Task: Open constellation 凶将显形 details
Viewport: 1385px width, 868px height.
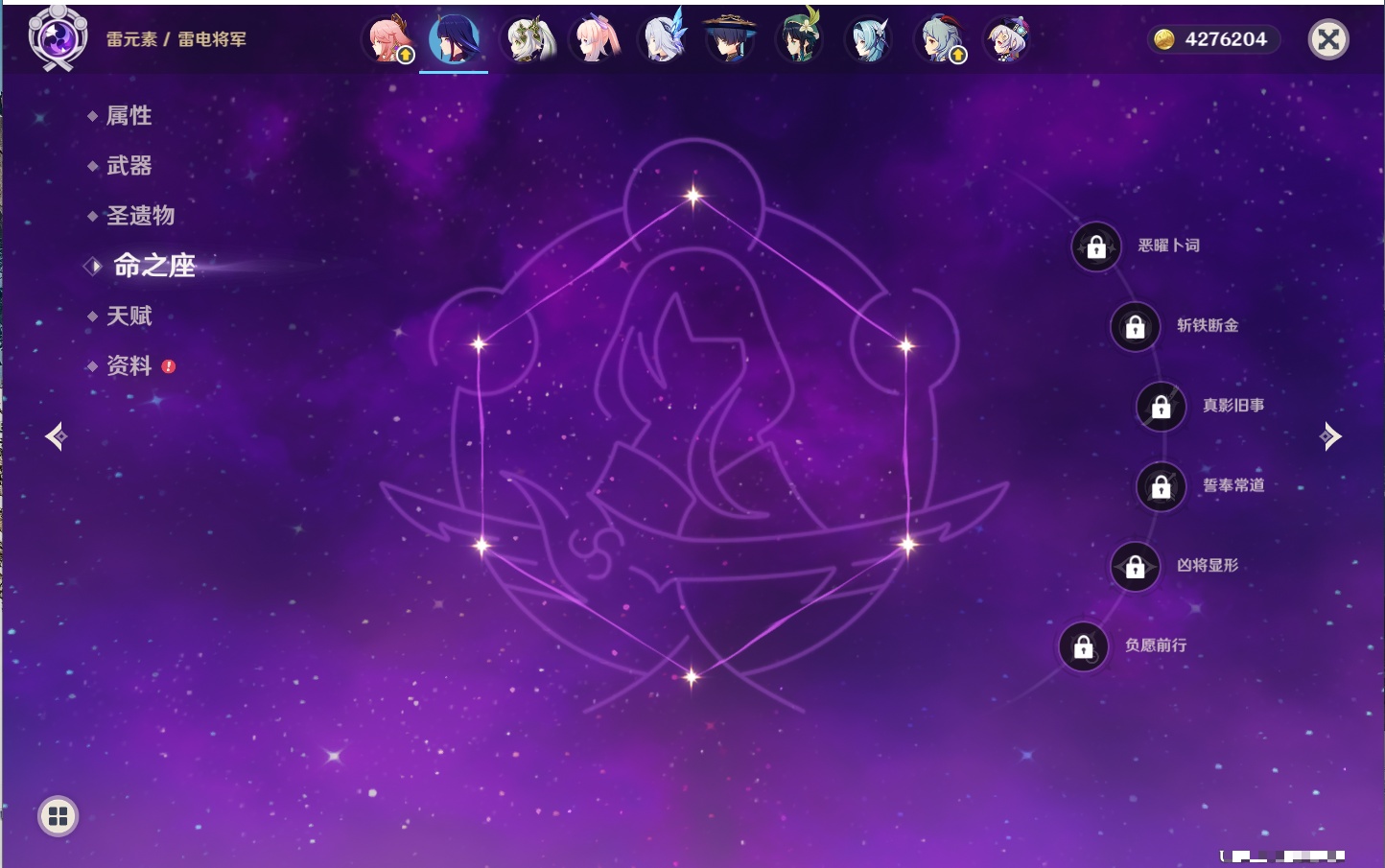Action: [x=1208, y=566]
